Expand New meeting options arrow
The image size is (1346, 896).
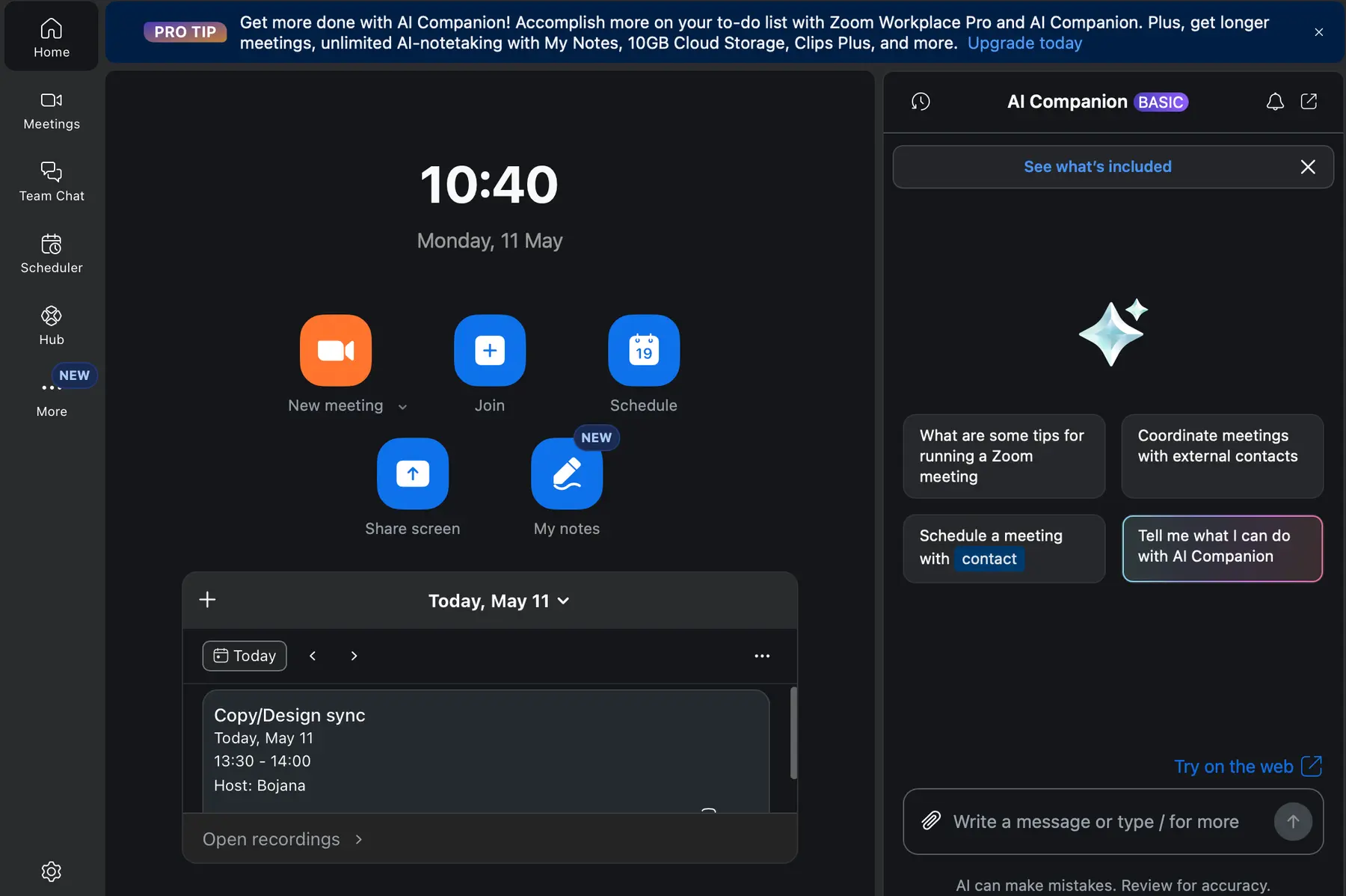tap(402, 407)
